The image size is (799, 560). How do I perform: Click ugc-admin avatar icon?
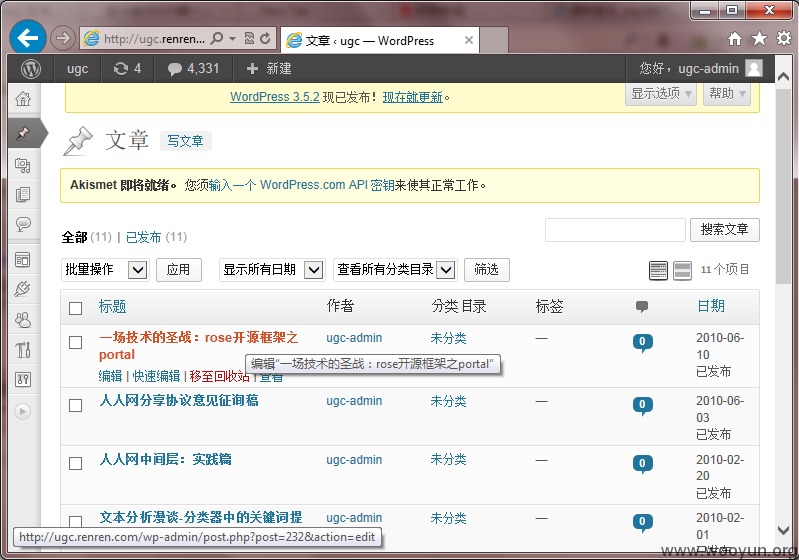point(754,68)
